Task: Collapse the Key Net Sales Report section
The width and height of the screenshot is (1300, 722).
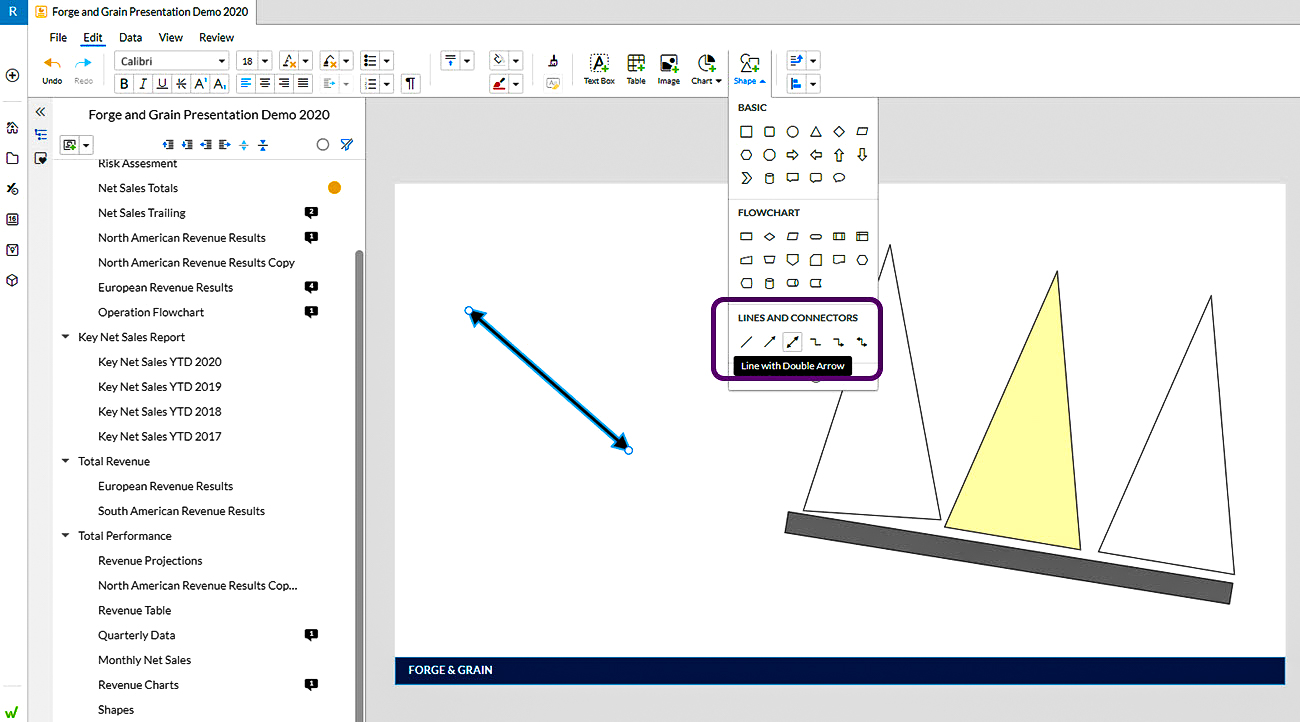Action: pos(66,338)
